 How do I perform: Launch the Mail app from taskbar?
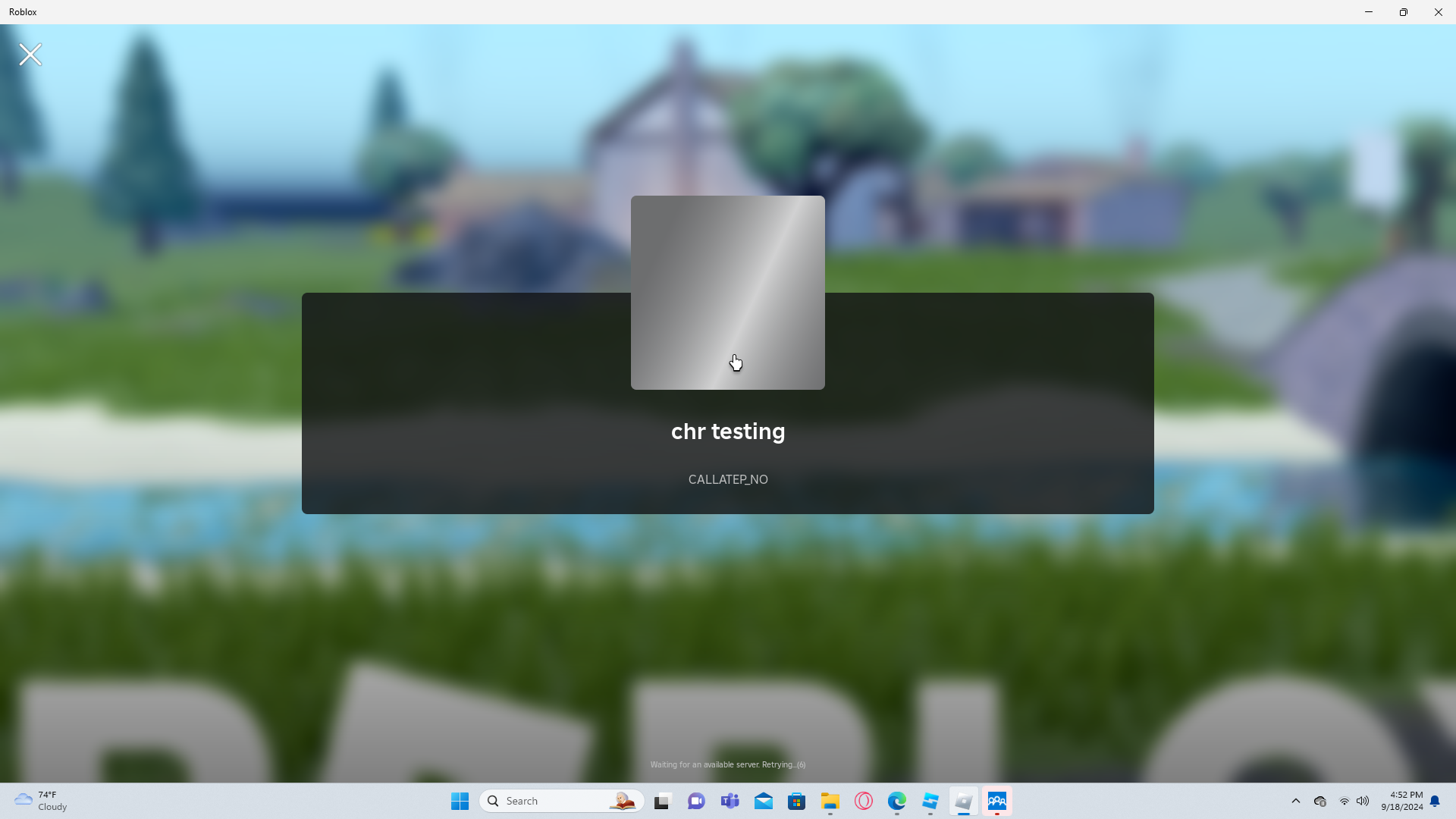click(763, 801)
